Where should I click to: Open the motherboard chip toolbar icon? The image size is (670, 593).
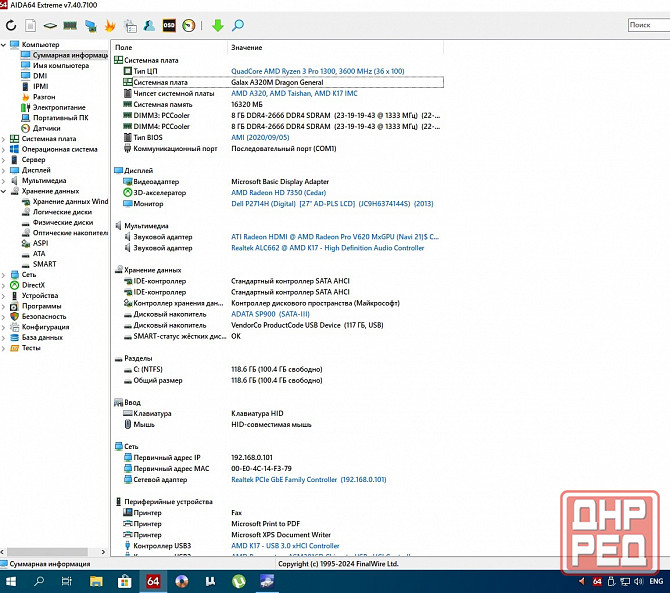[50, 26]
